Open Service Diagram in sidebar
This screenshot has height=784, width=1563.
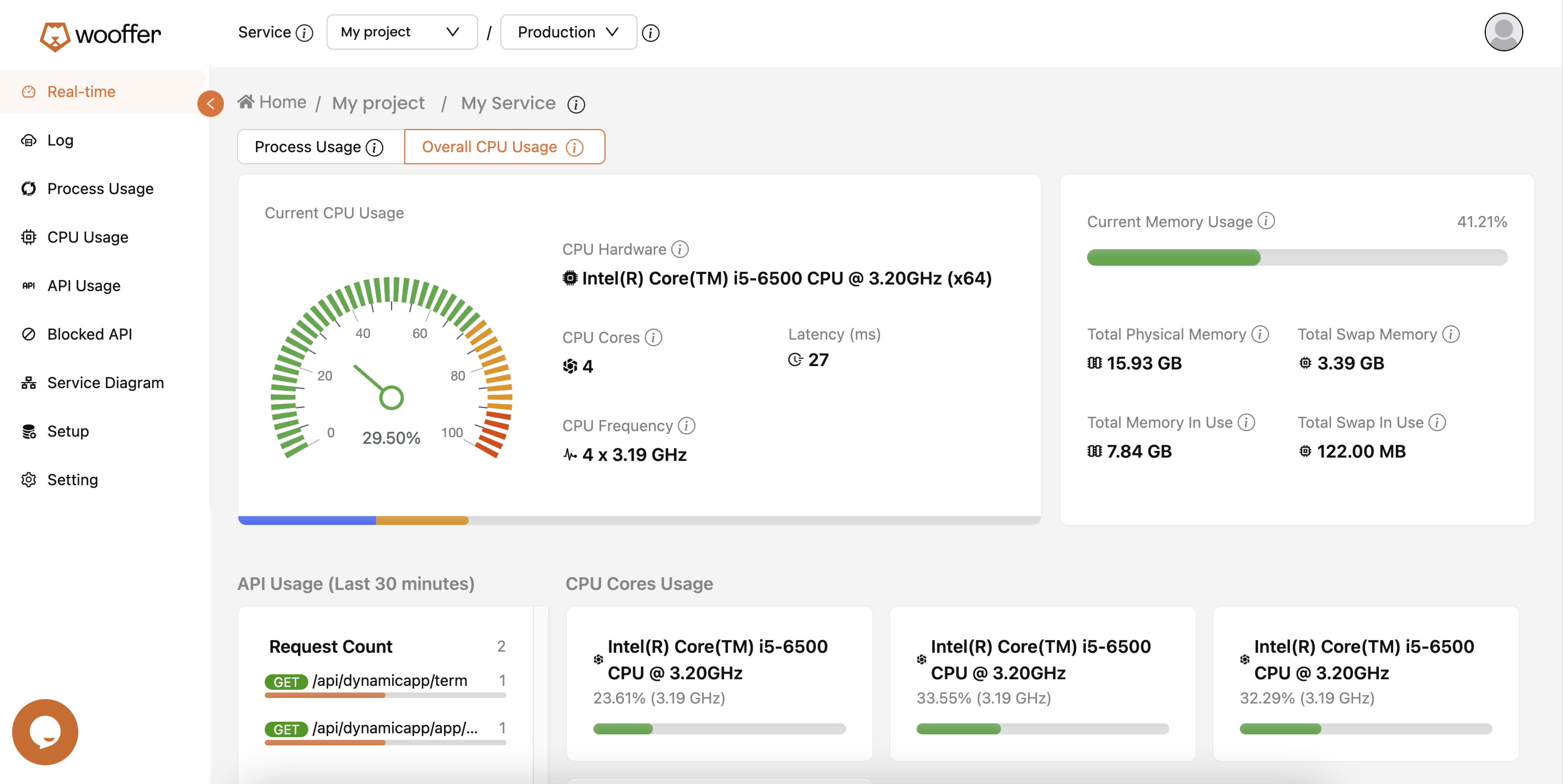106,383
